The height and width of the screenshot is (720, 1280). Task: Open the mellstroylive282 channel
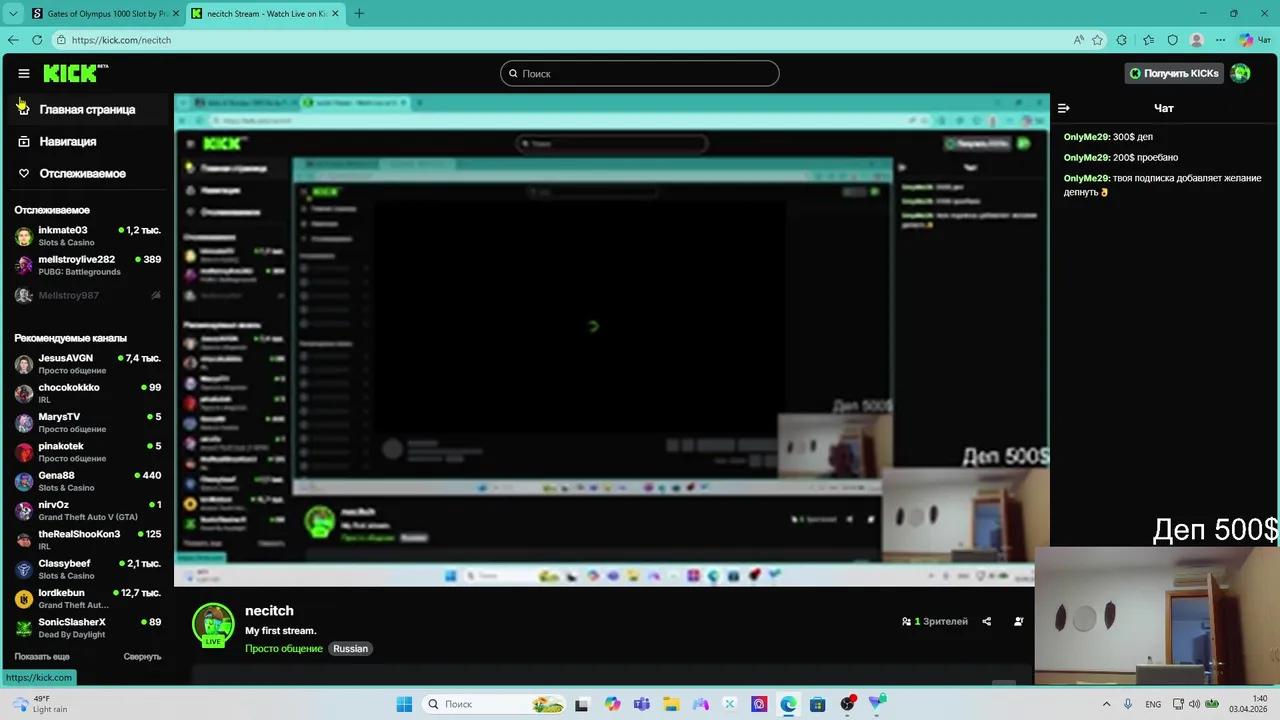point(87,265)
